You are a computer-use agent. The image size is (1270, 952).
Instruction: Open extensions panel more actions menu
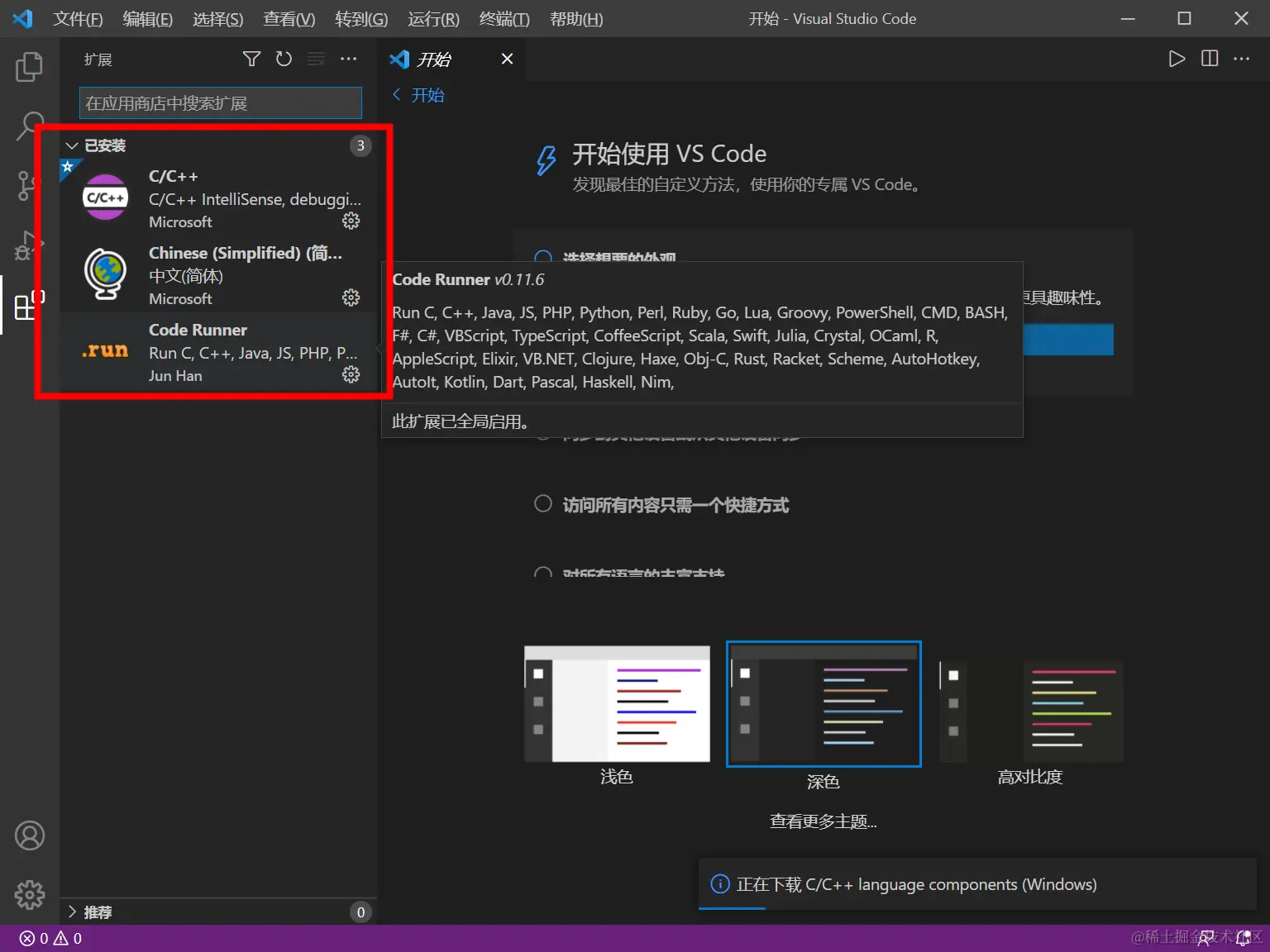349,59
